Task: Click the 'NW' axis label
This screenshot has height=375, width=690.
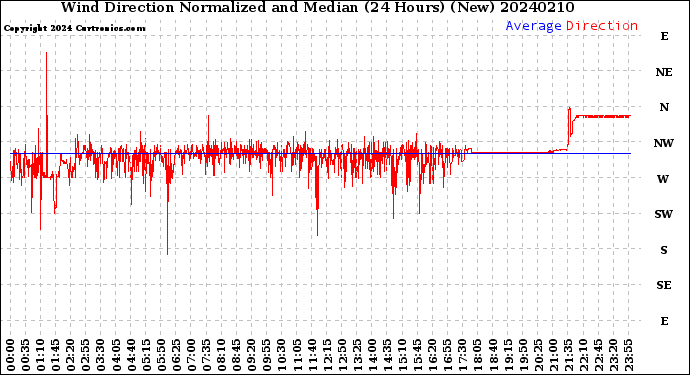Action: pyautogui.click(x=663, y=143)
